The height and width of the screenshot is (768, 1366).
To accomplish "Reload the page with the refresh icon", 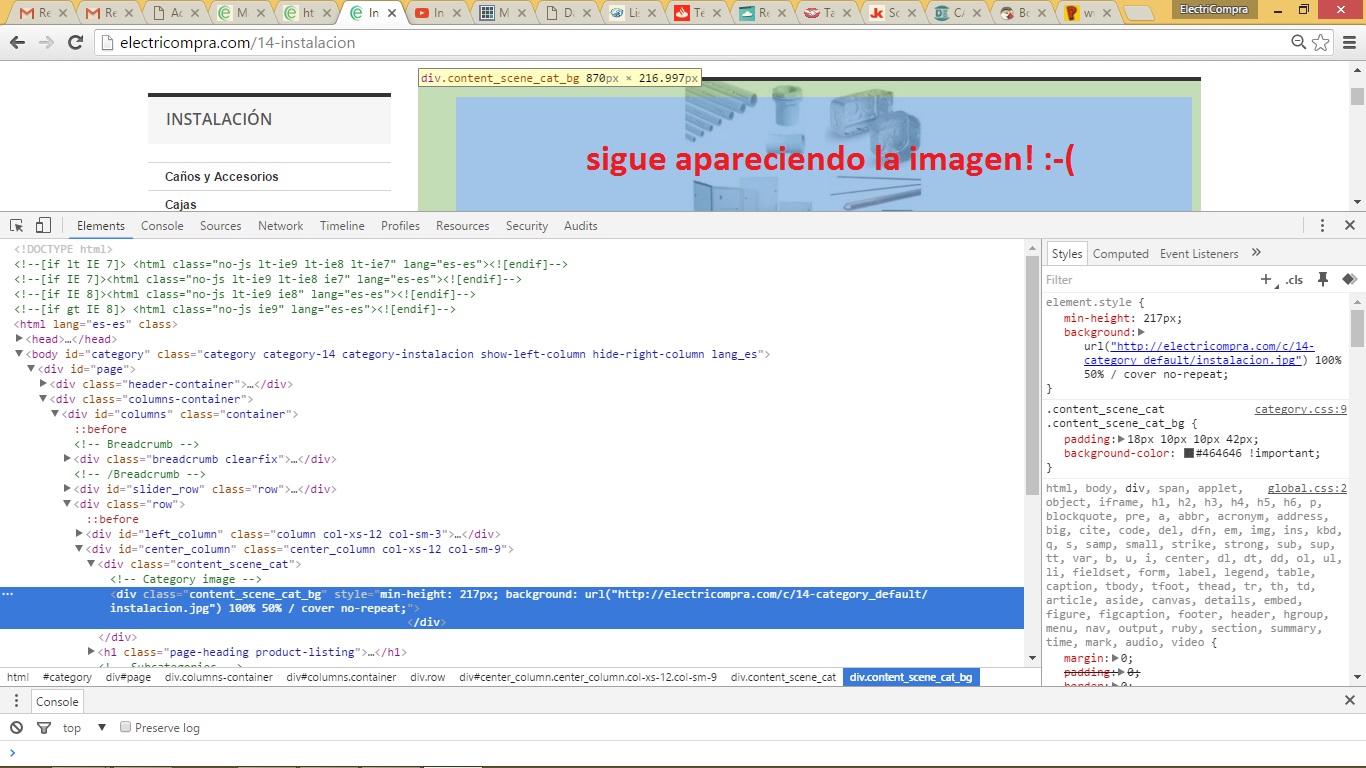I will click(x=75, y=42).
